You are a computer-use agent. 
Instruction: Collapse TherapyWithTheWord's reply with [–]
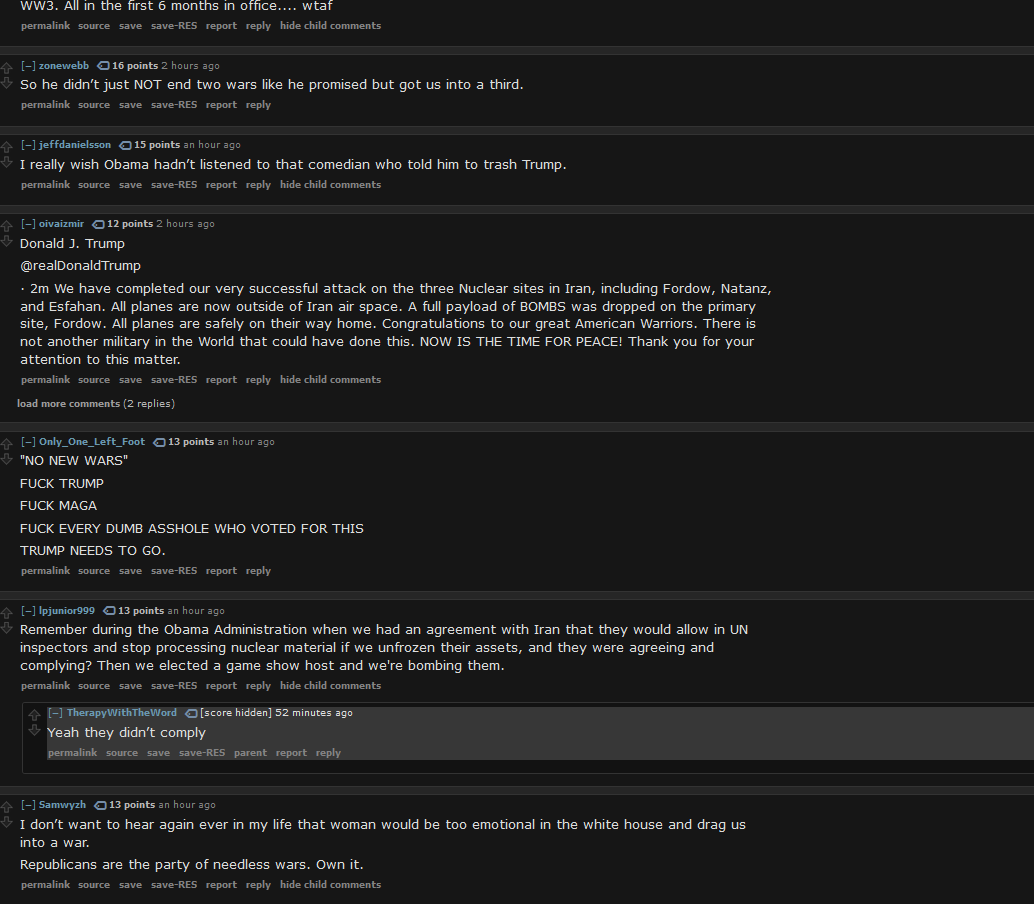[55, 713]
